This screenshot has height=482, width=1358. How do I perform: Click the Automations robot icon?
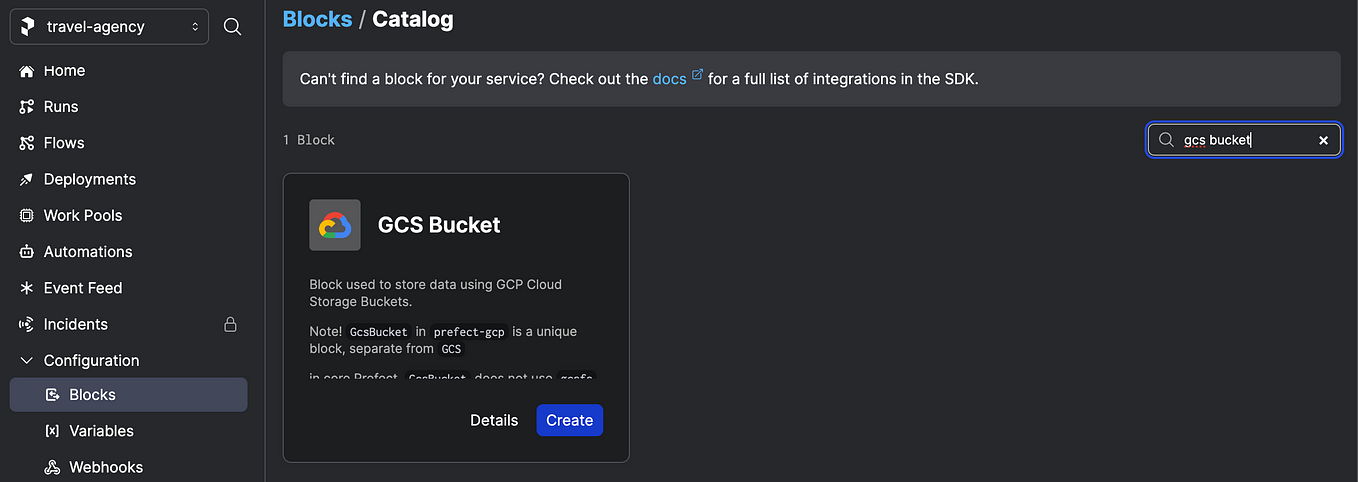(x=27, y=252)
